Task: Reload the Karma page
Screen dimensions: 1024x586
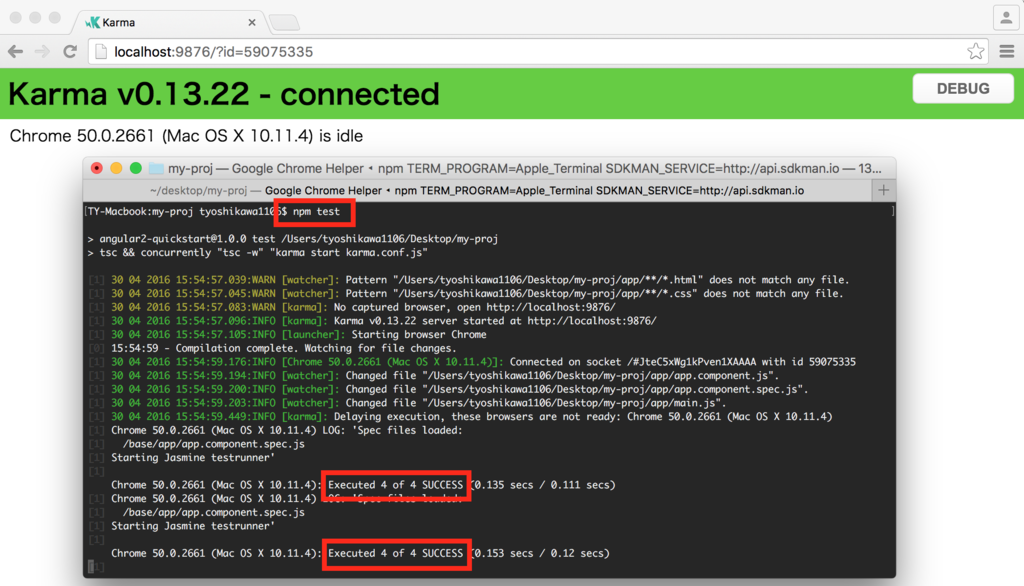Action: [x=70, y=52]
